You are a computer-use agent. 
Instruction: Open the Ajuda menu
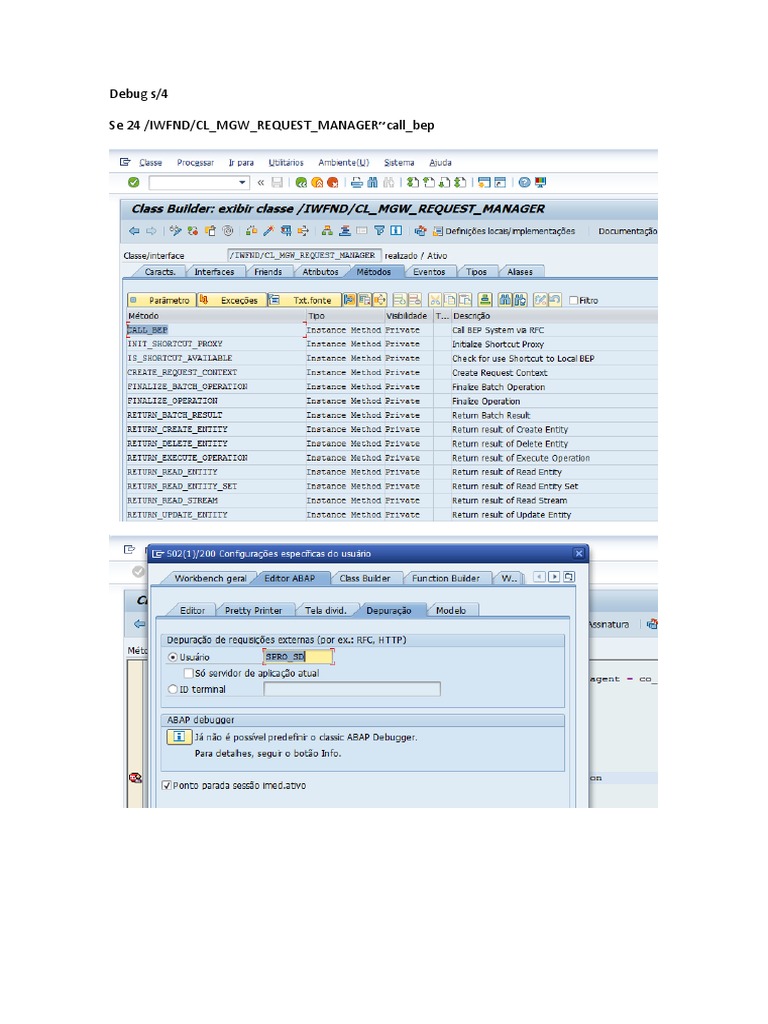(x=440, y=163)
